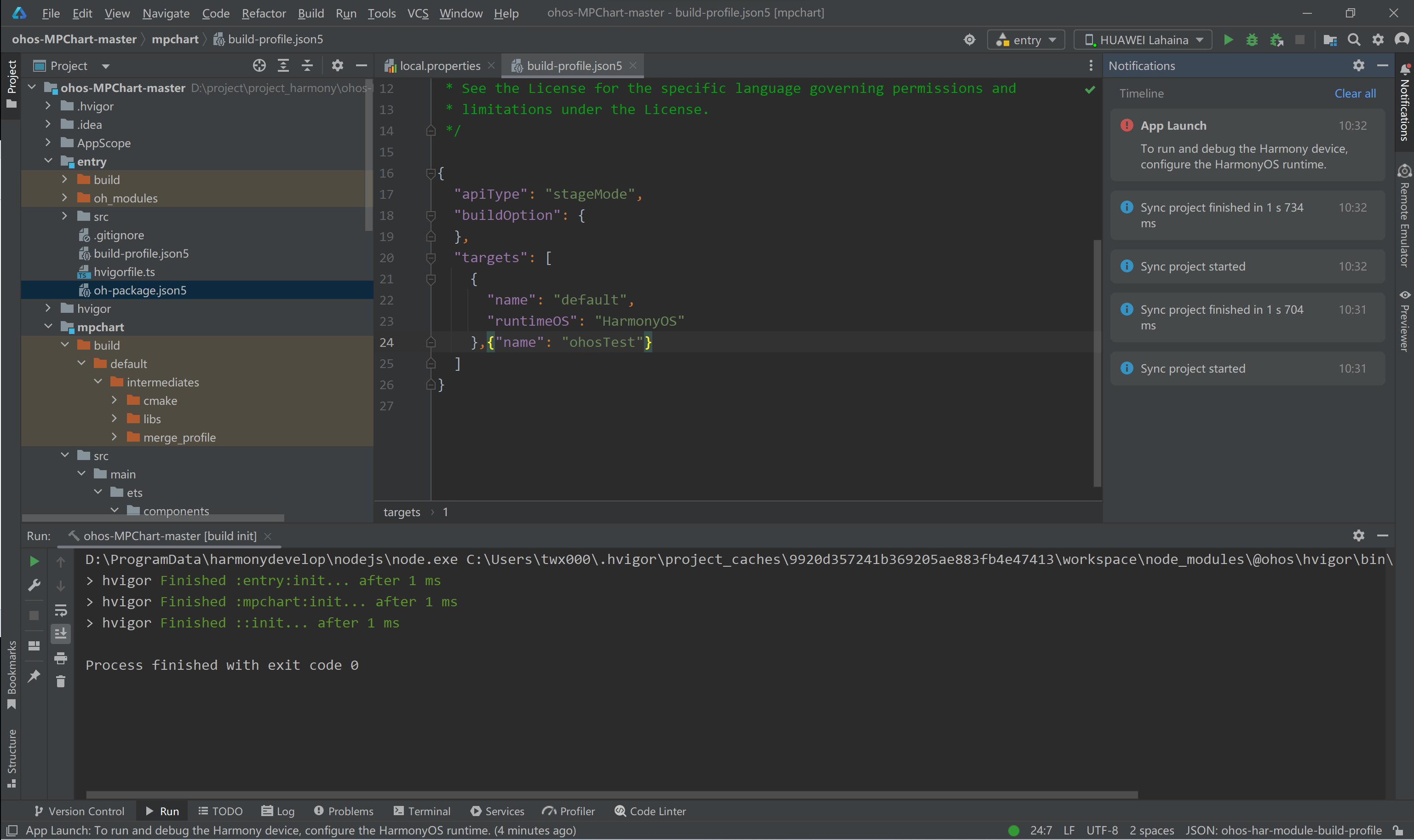
Task: Locate opened file using the crosshair icon
Action: [259, 65]
